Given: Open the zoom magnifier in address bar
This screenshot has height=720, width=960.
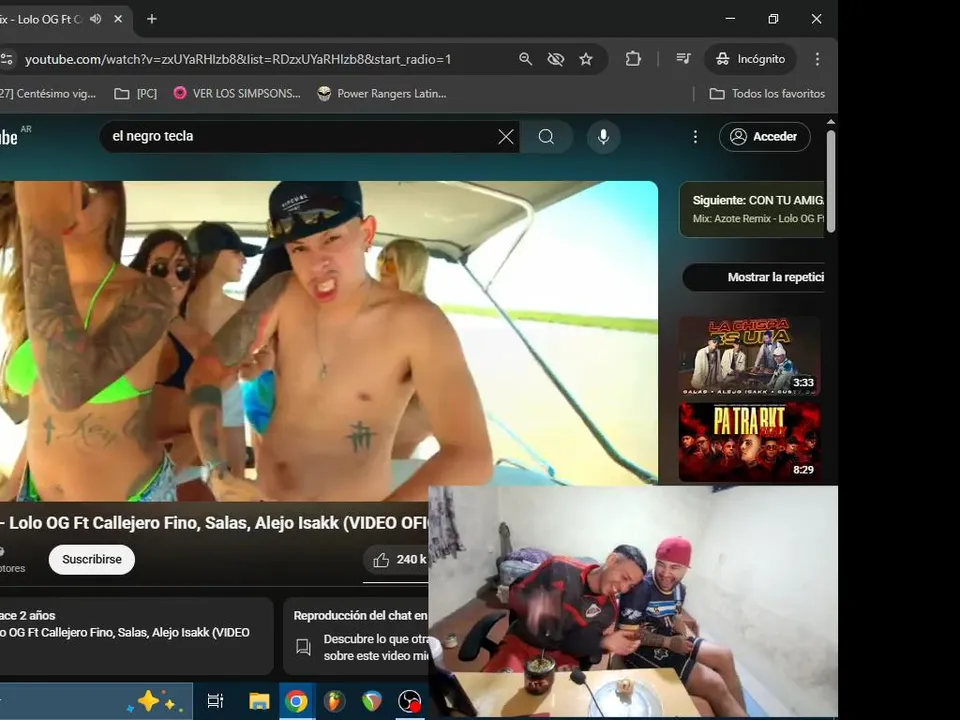Looking at the screenshot, I should [x=525, y=59].
